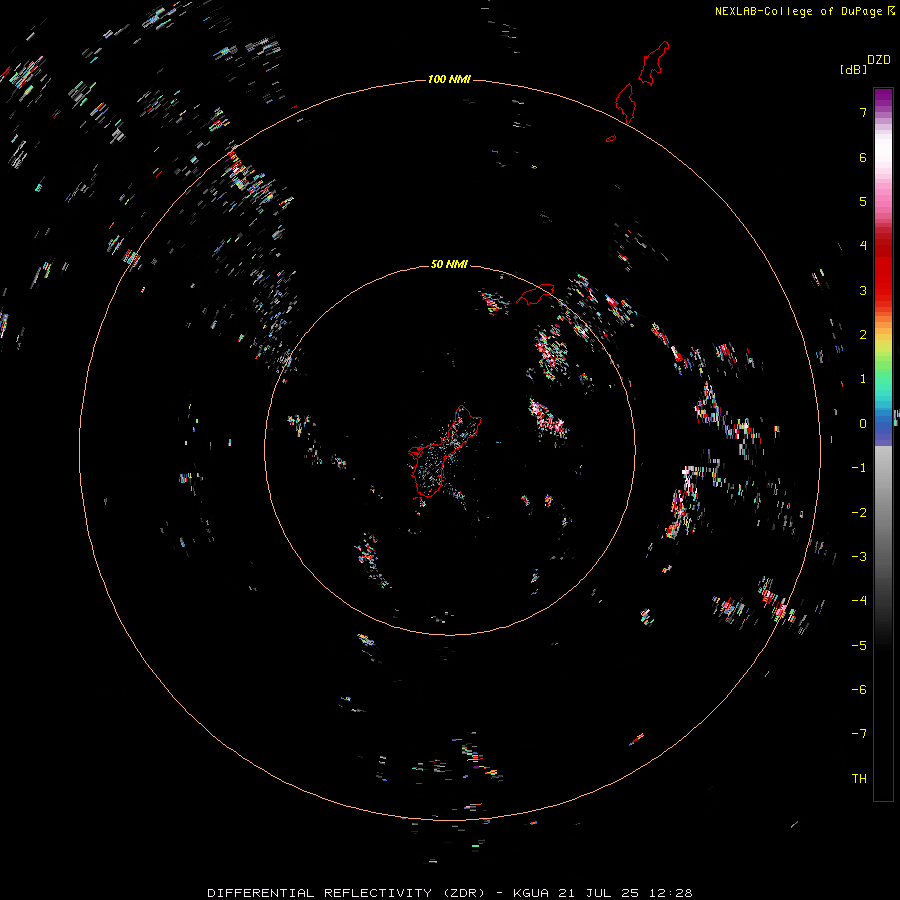This screenshot has width=900, height=900.
Task: Click the 3 value on the scale
Action: pyautogui.click(x=863, y=290)
